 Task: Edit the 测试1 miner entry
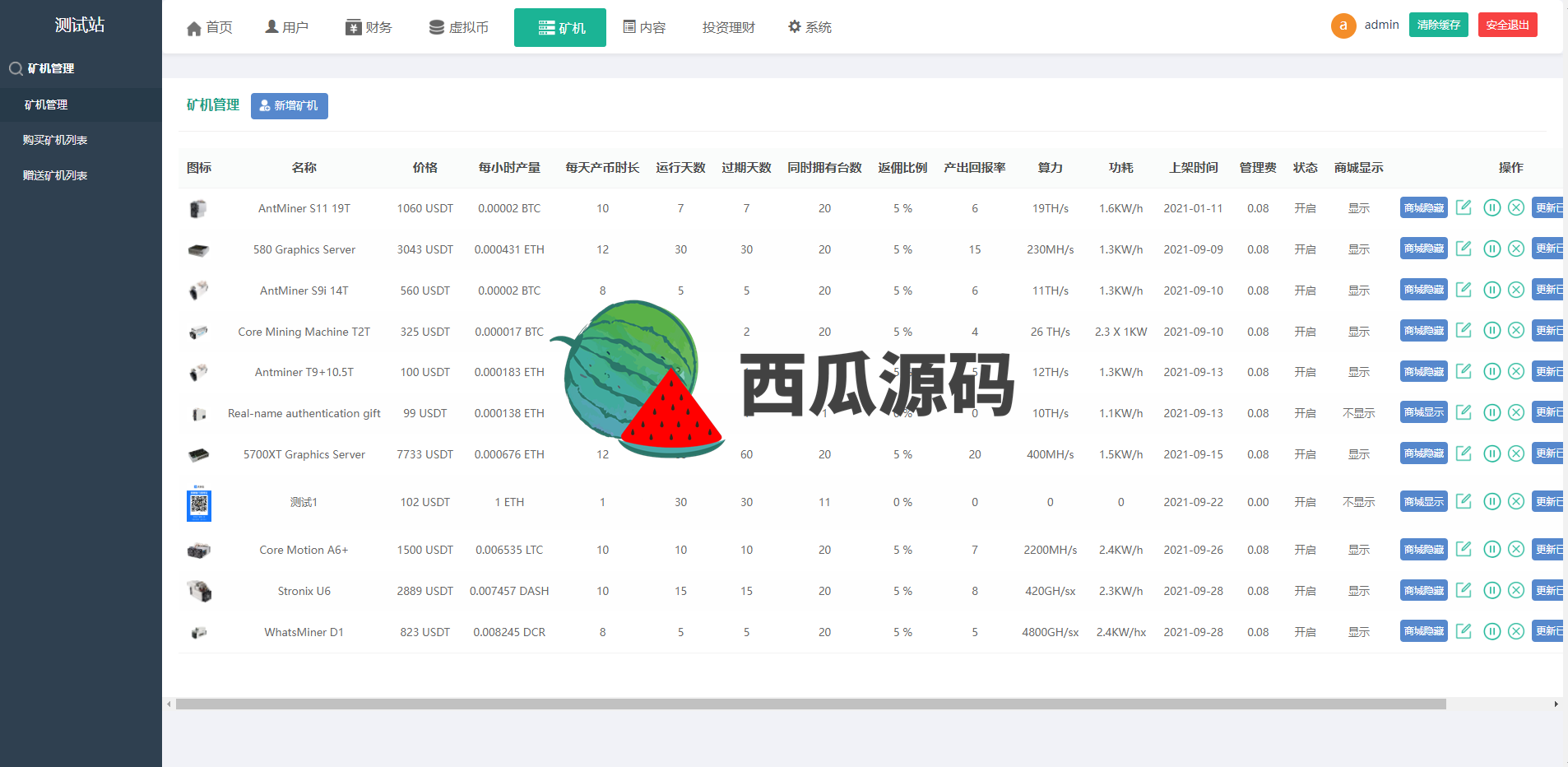coord(1464,501)
